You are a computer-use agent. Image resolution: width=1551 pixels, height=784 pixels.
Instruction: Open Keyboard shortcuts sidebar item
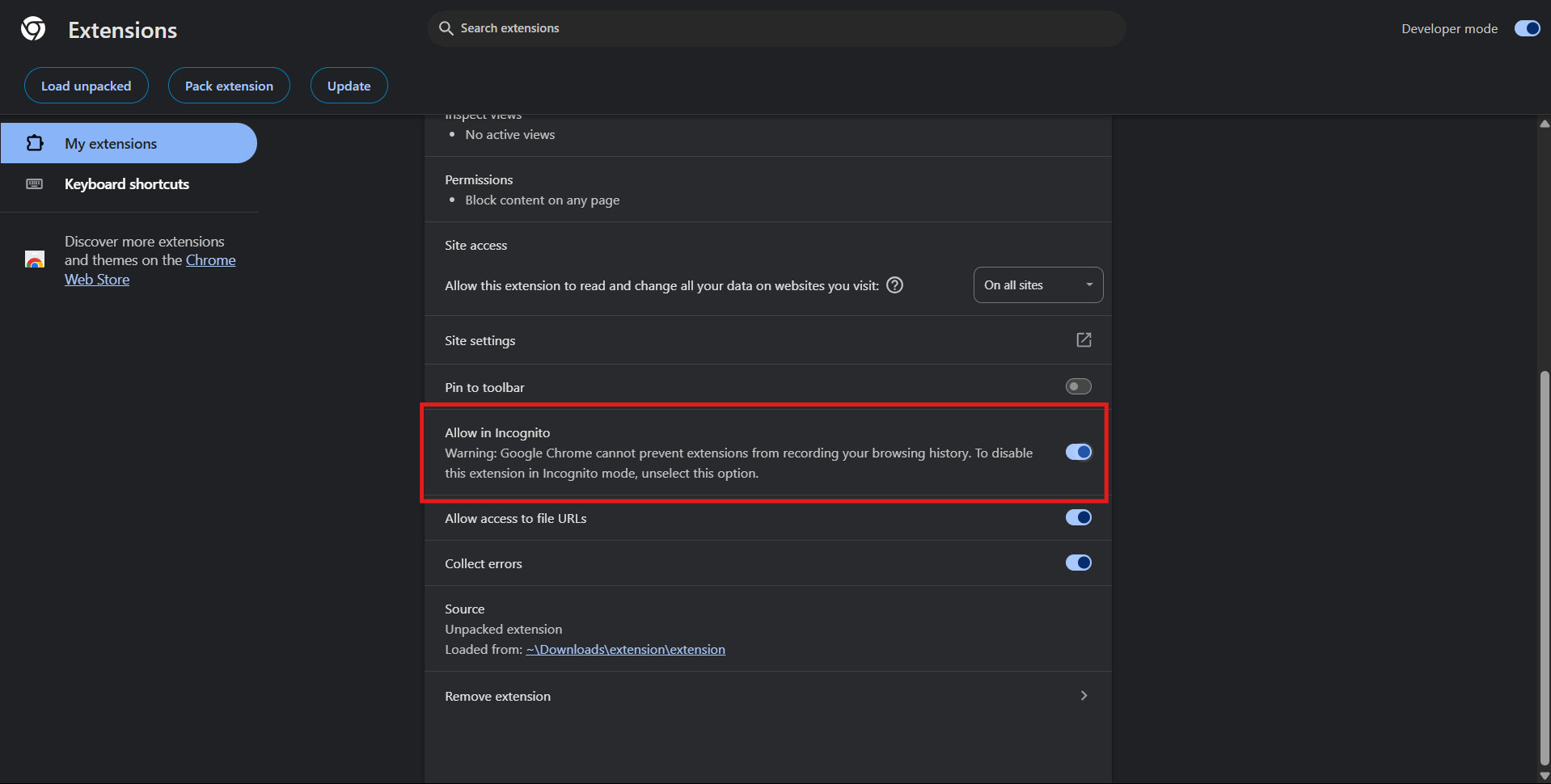[127, 184]
